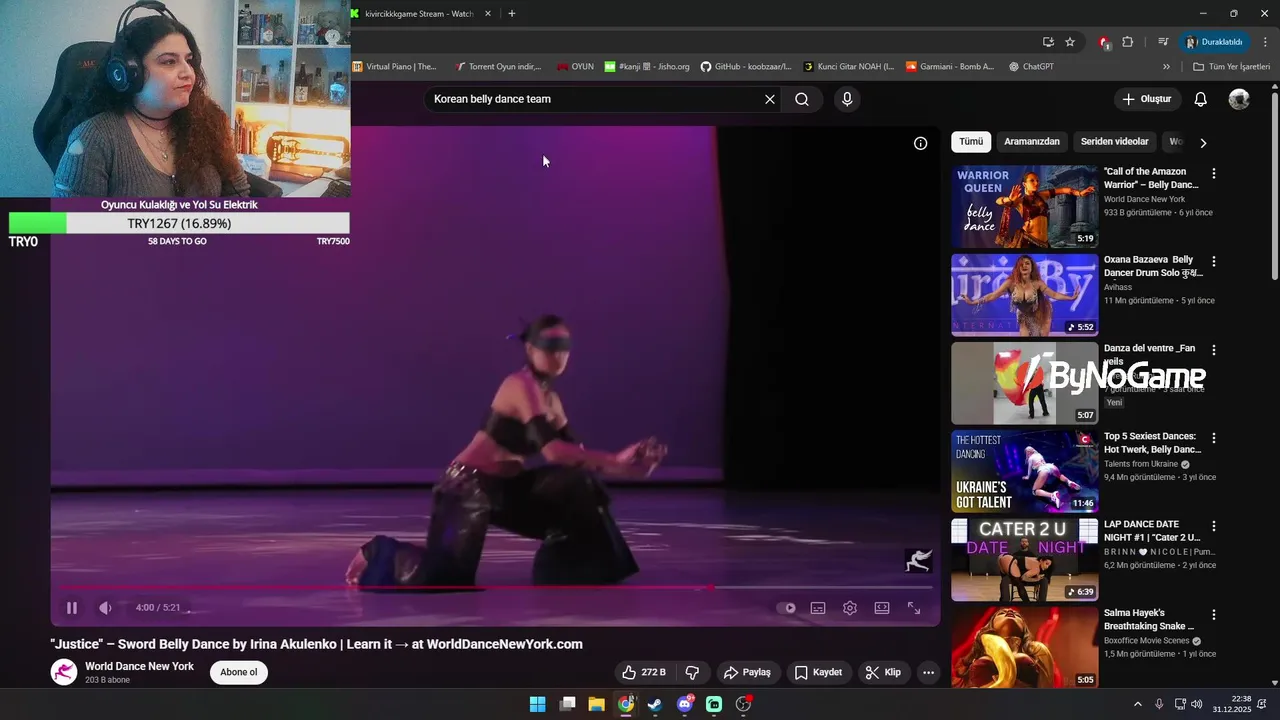Open World Dance New York channel name
The height and width of the screenshot is (720, 1280).
139,666
